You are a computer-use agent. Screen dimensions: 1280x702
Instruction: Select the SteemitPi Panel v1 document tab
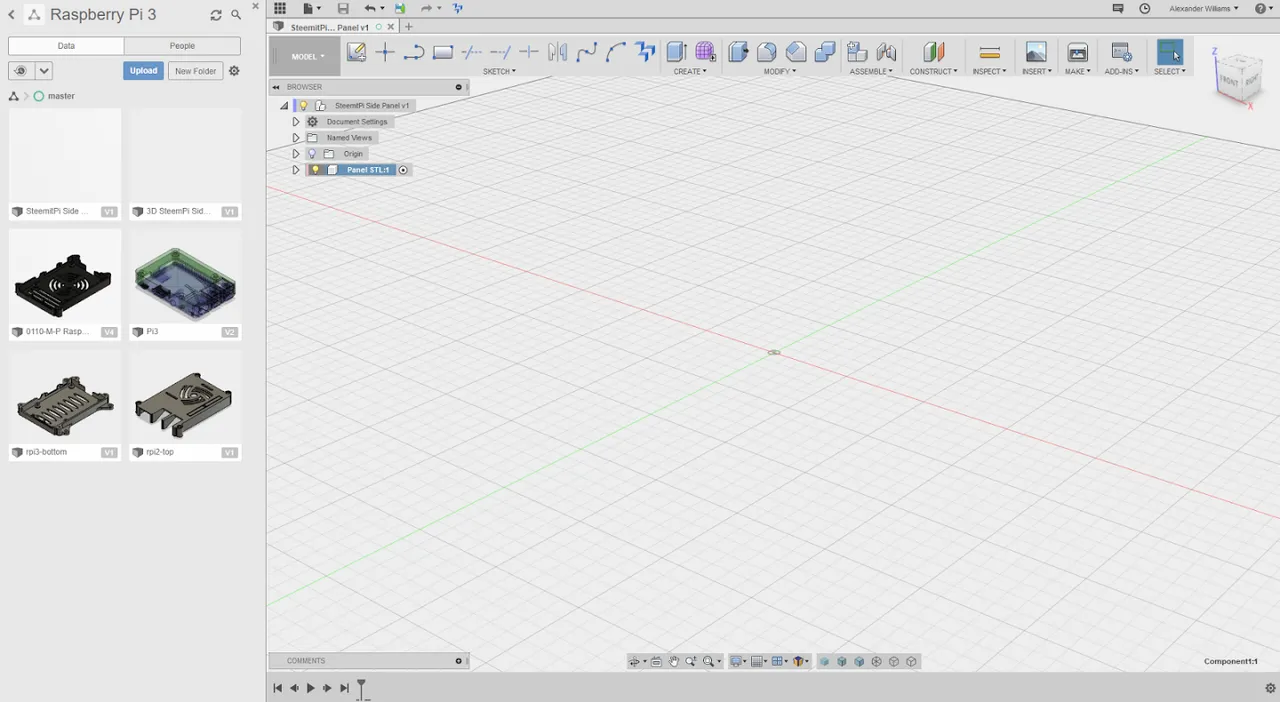(329, 27)
